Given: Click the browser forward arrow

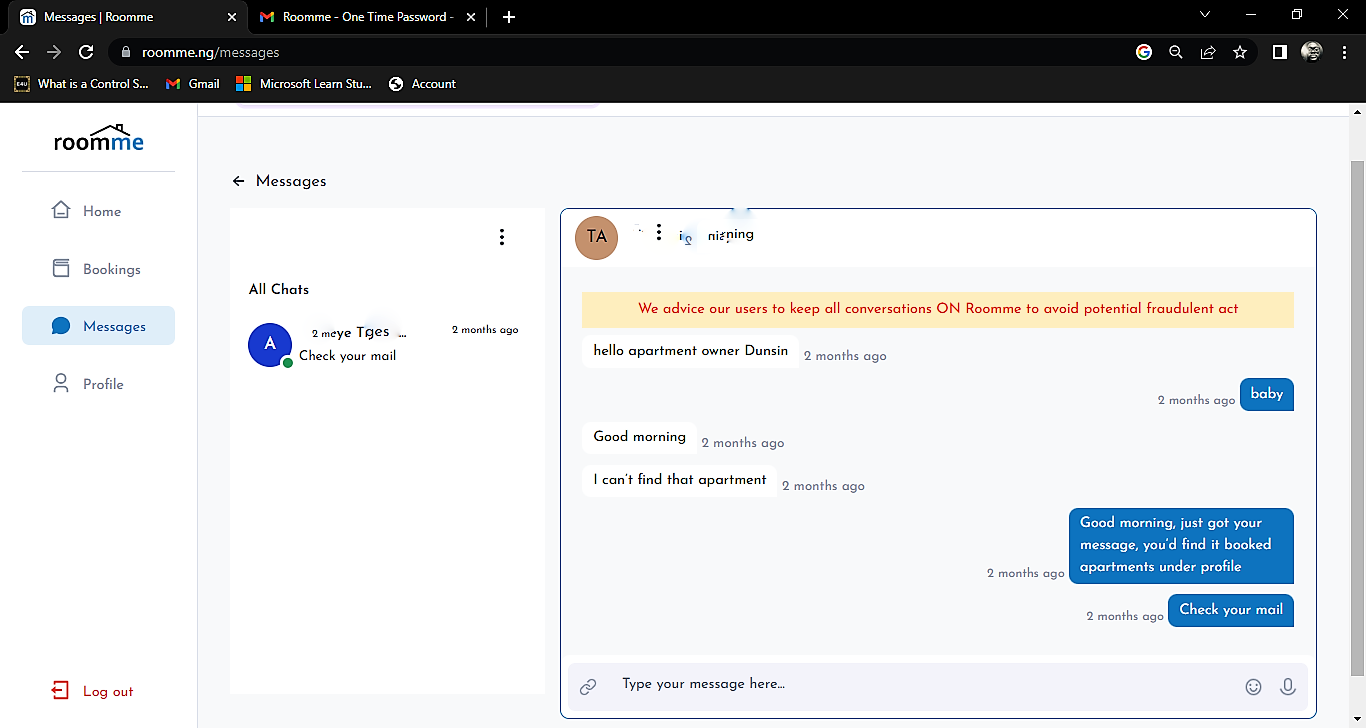Looking at the screenshot, I should pos(54,52).
